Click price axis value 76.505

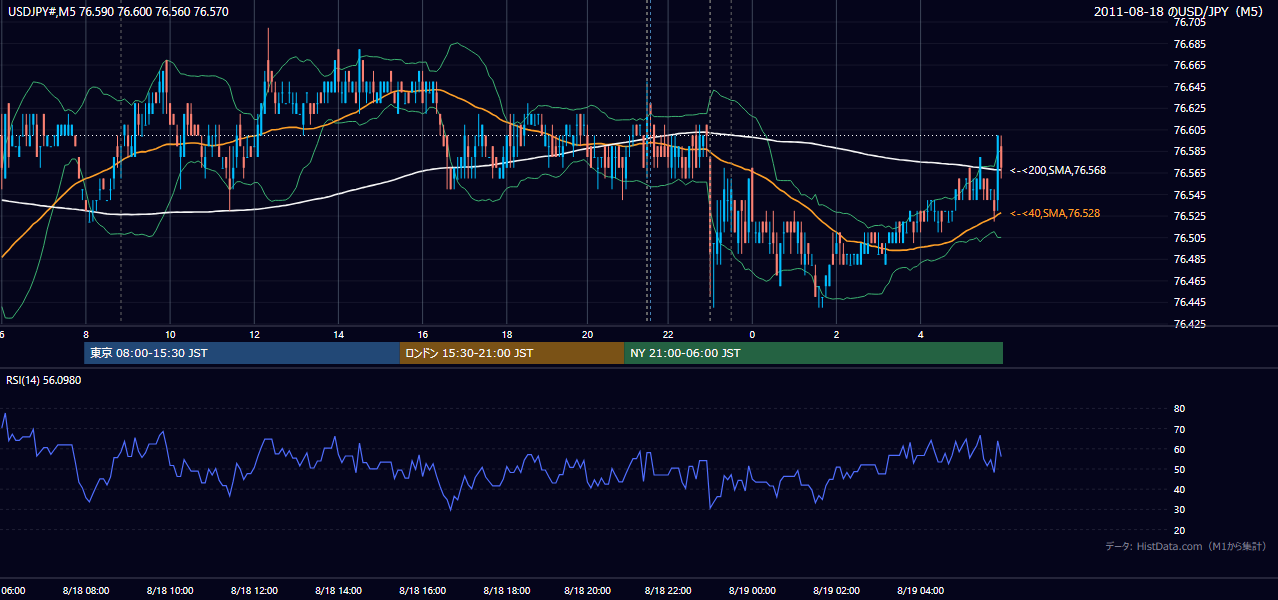[1189, 238]
